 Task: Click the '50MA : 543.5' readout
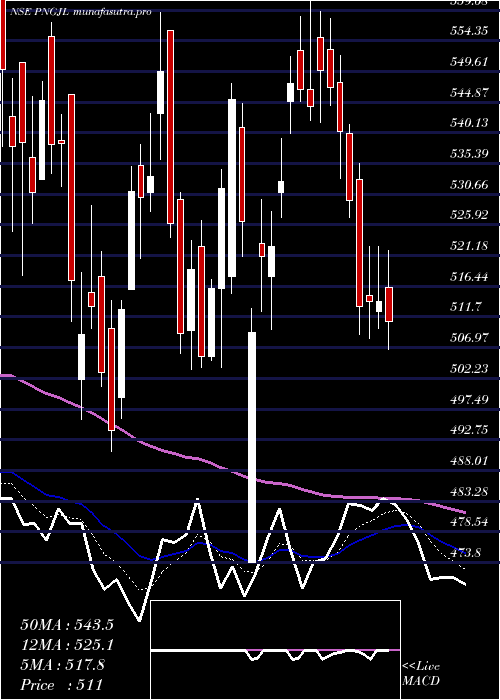click(67, 625)
